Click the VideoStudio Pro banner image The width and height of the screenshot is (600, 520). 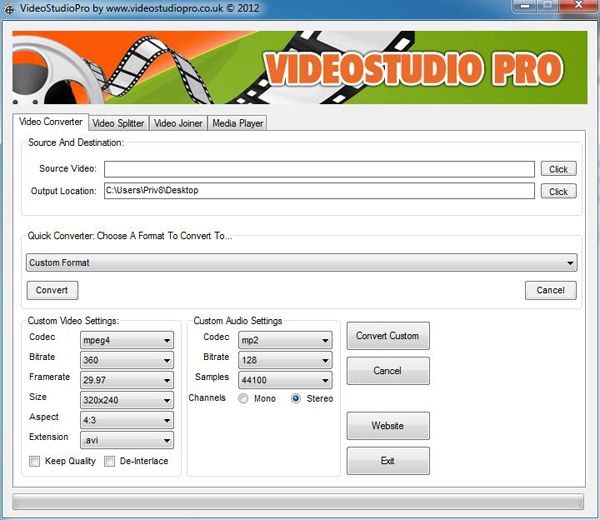(300, 67)
